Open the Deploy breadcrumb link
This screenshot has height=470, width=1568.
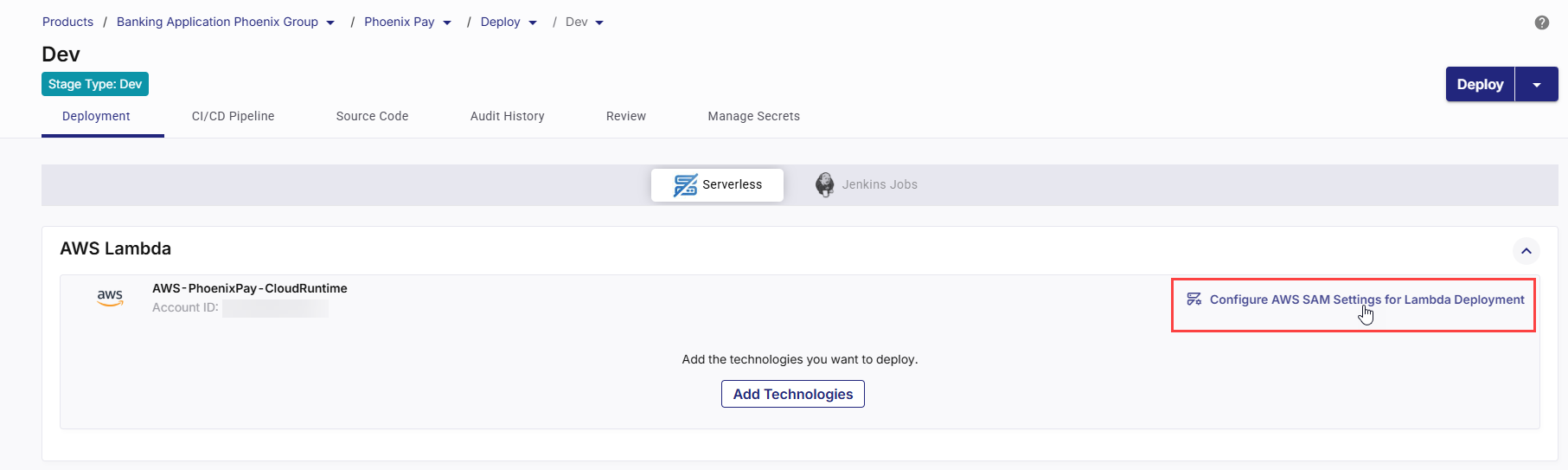(501, 22)
